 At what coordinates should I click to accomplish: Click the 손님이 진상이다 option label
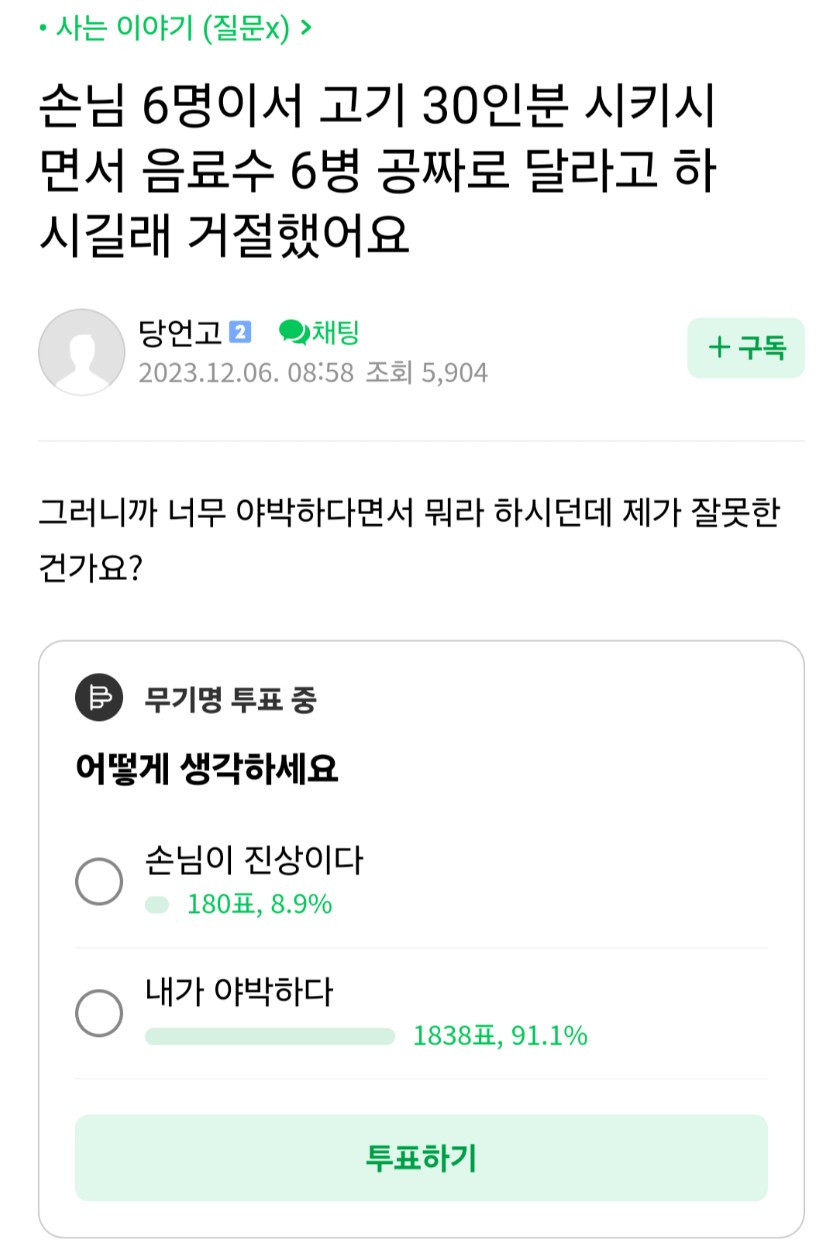(253, 860)
